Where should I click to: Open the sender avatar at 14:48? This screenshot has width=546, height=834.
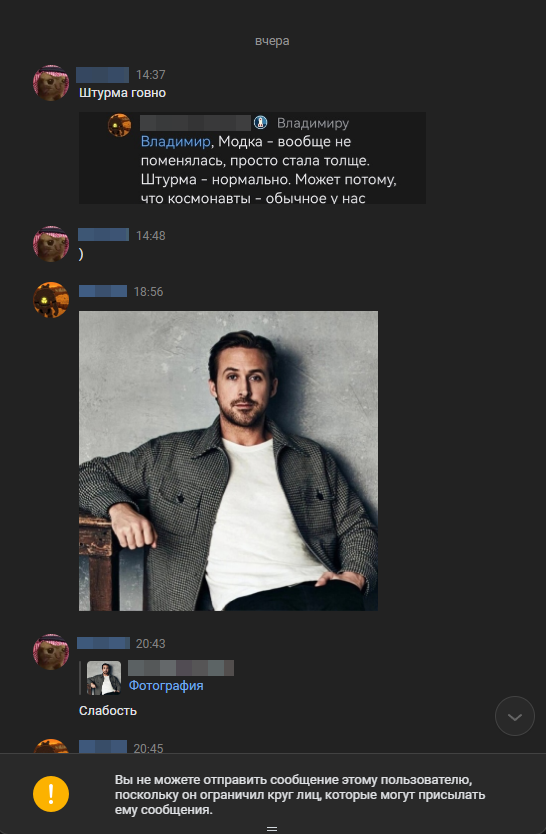tap(51, 244)
